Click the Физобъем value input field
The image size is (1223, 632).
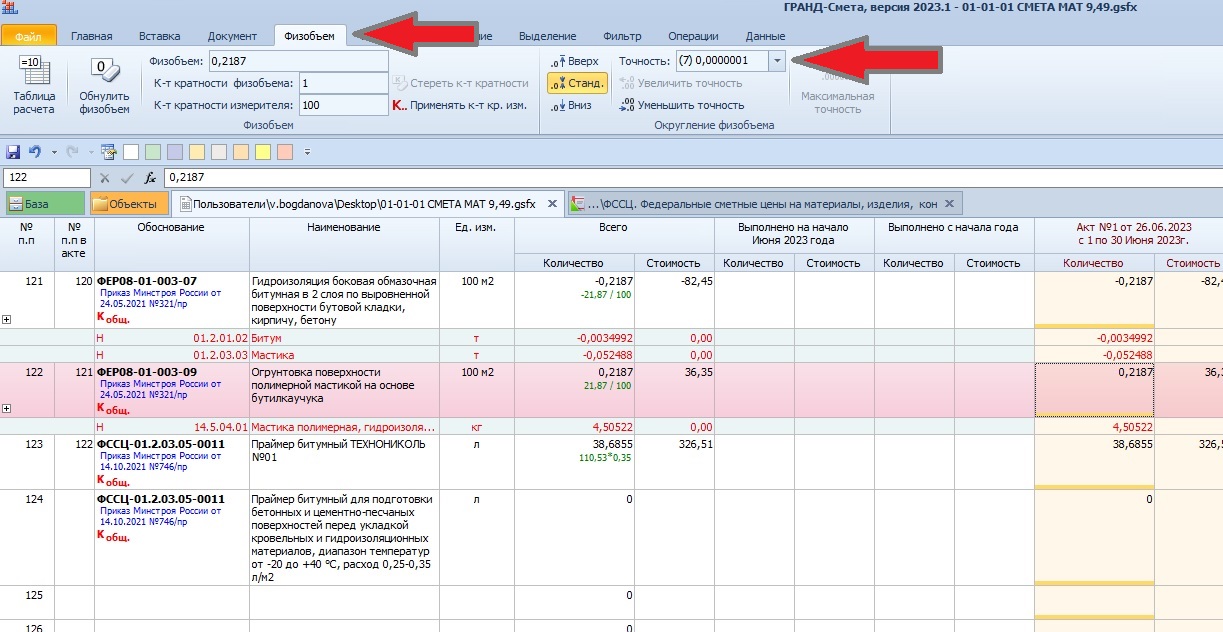coord(298,61)
